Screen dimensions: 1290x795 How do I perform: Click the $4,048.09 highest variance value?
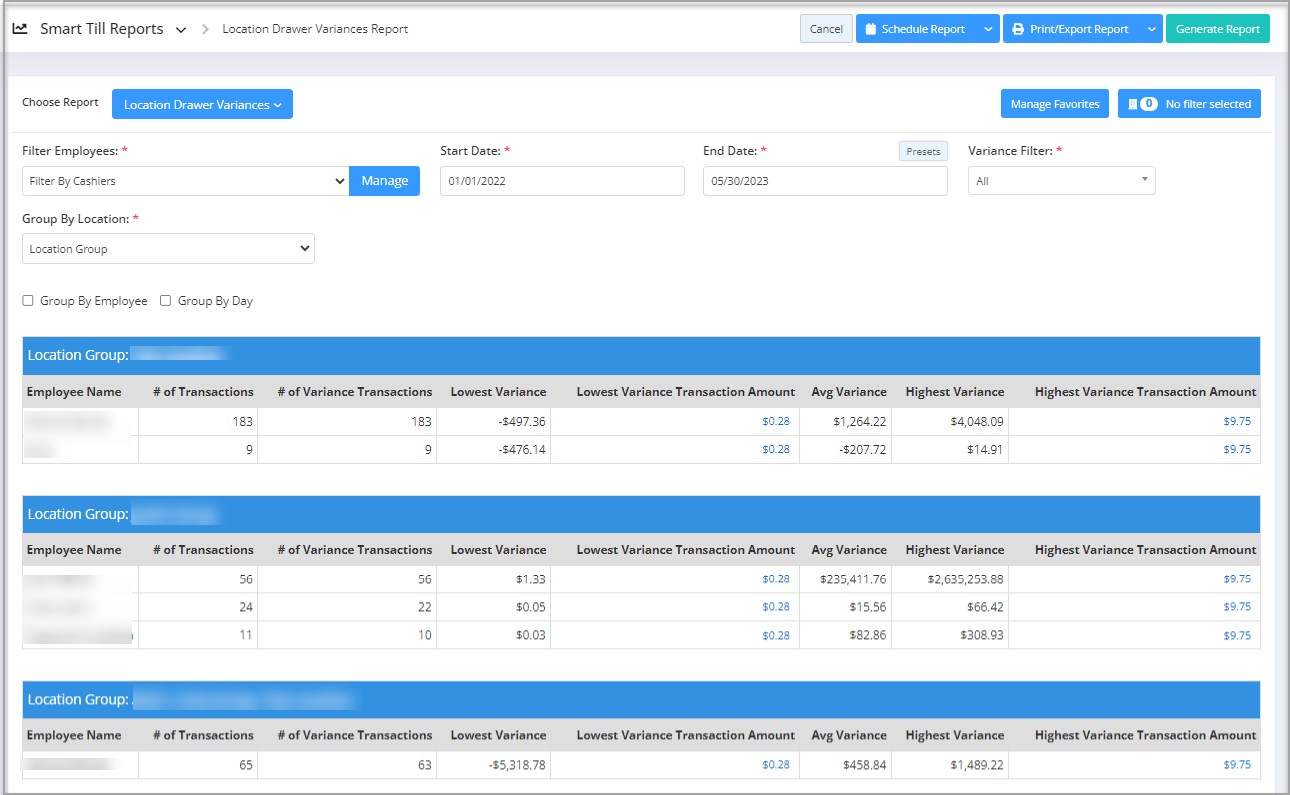[x=977, y=421]
